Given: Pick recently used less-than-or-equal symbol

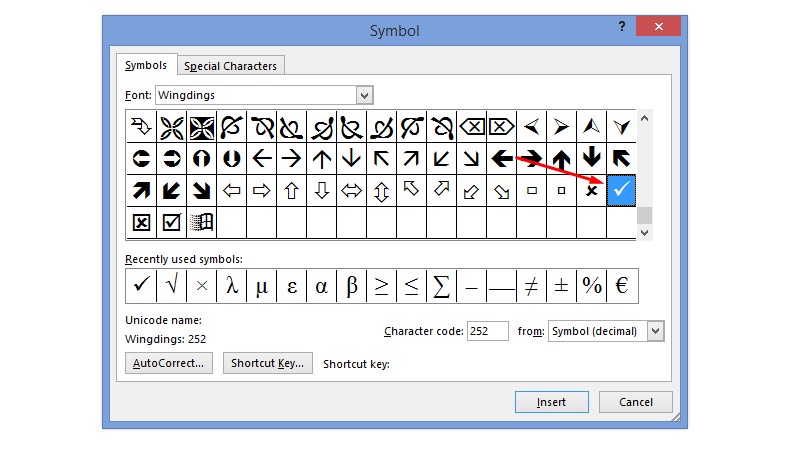Looking at the screenshot, I should (x=412, y=286).
